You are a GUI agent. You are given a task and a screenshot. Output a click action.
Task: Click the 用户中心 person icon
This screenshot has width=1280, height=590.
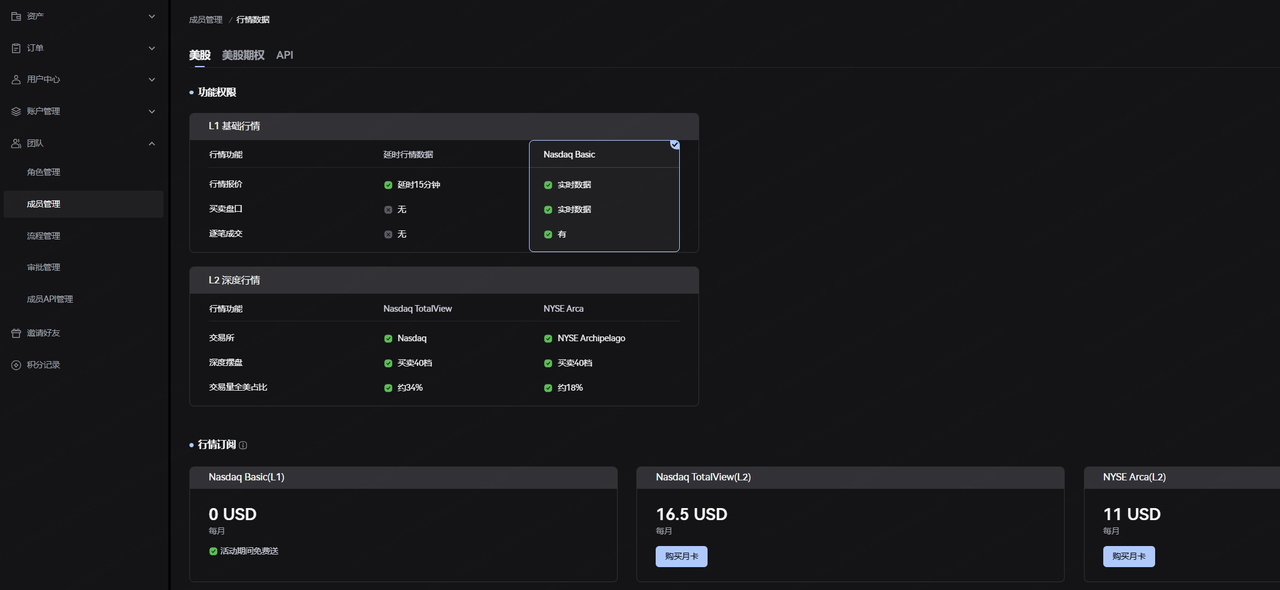pyautogui.click(x=16, y=79)
